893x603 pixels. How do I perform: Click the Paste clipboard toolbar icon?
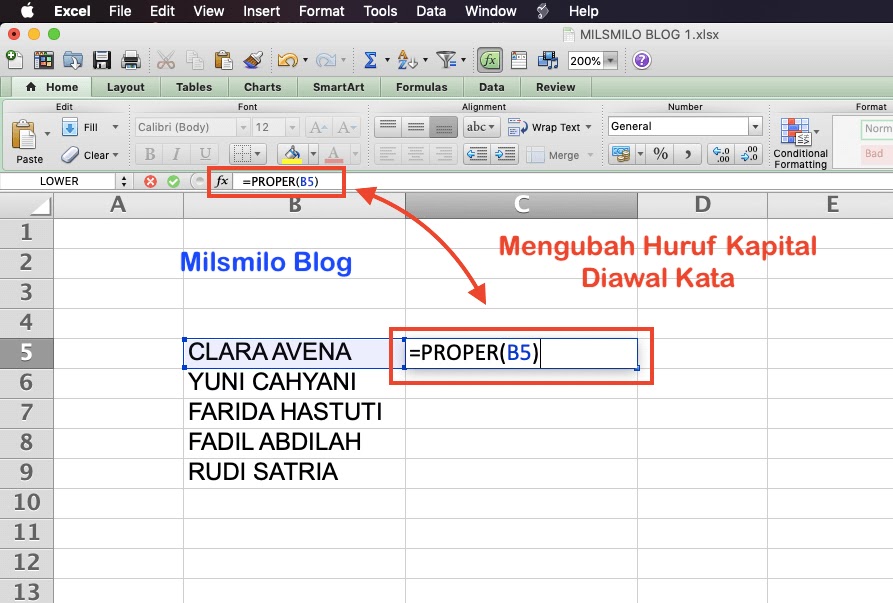click(223, 60)
